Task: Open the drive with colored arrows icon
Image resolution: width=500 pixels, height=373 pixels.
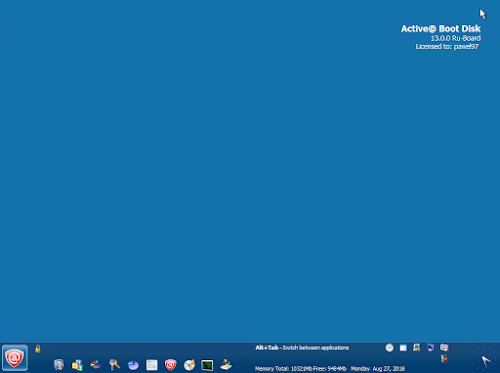Action: [226, 365]
